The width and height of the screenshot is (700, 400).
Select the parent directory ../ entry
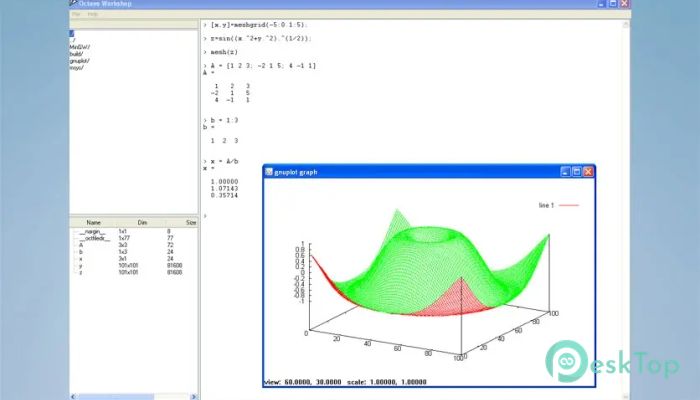72,40
